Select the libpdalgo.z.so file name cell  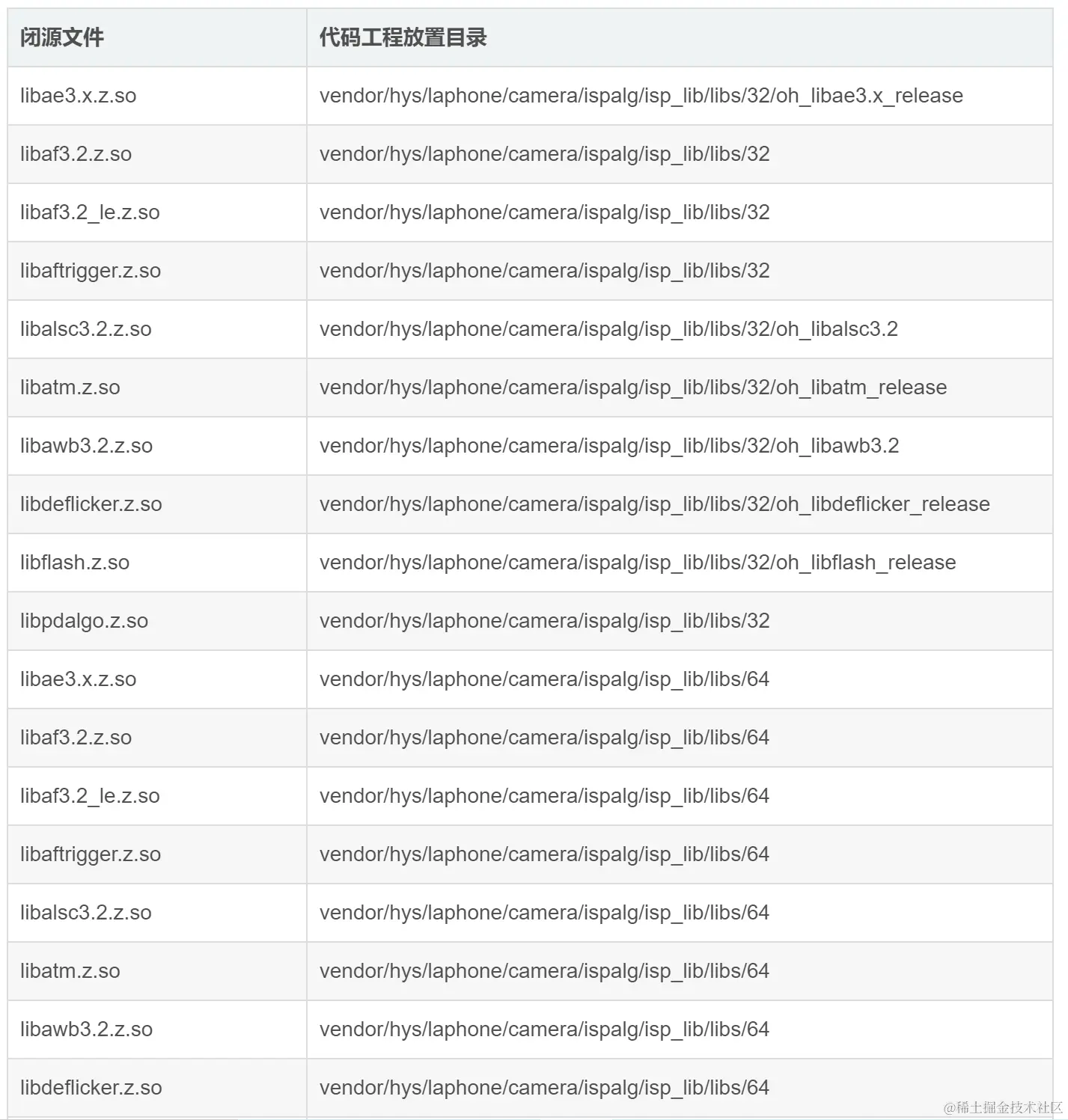84,621
